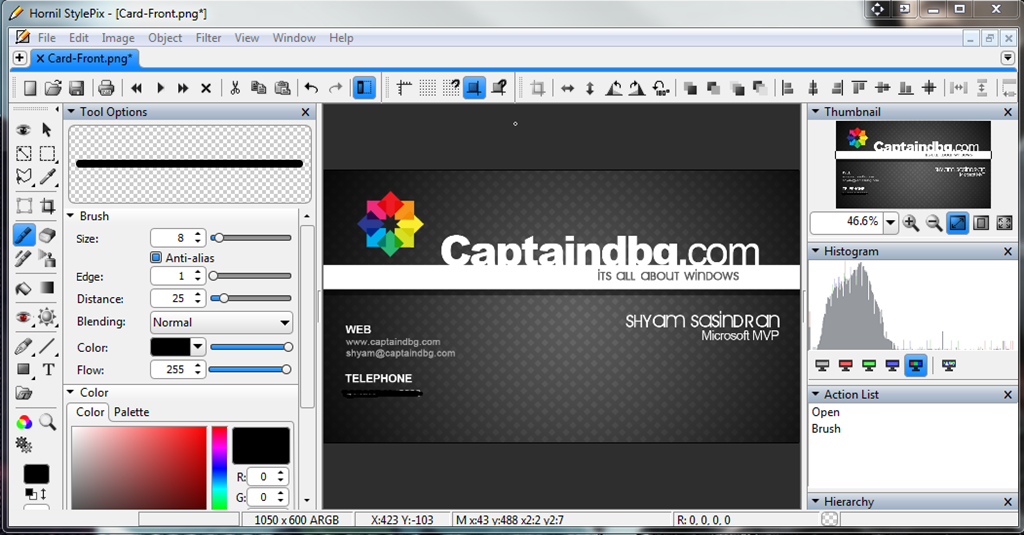Click the vertical hue color strip
This screenshot has width=1024, height=535.
tap(219, 468)
